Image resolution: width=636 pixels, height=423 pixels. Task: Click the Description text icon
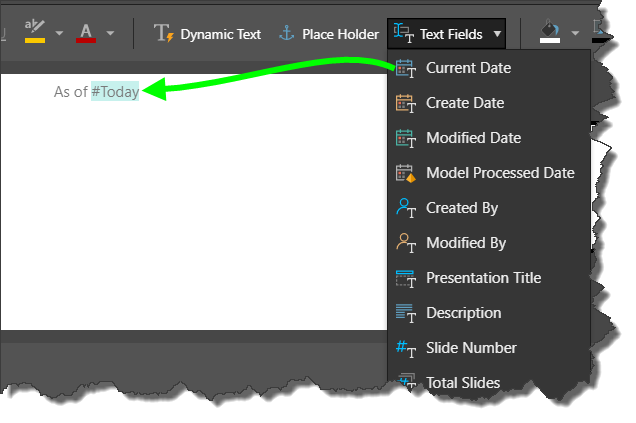coord(405,313)
